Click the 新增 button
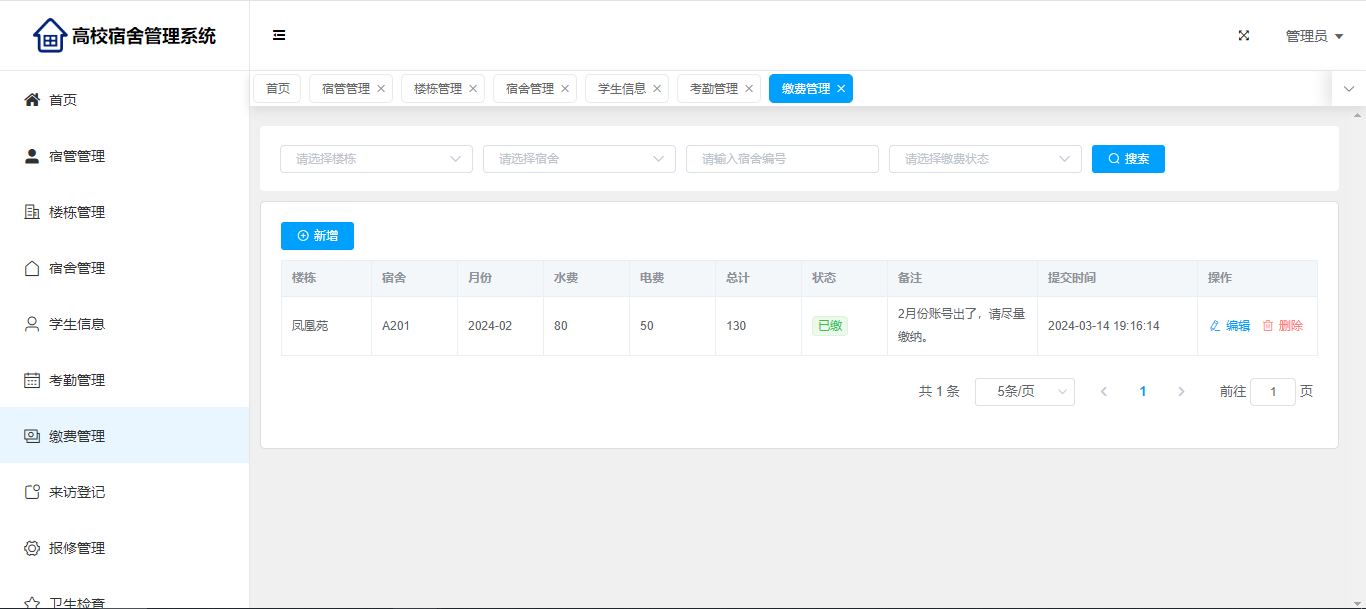This screenshot has width=1366, height=609. [x=317, y=236]
